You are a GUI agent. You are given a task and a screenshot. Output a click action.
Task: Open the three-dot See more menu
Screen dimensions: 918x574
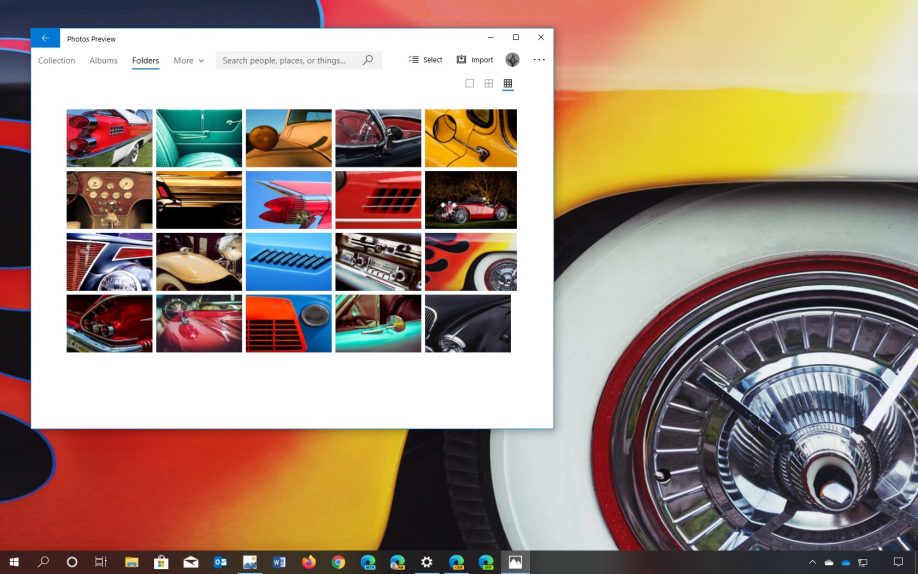coord(539,60)
